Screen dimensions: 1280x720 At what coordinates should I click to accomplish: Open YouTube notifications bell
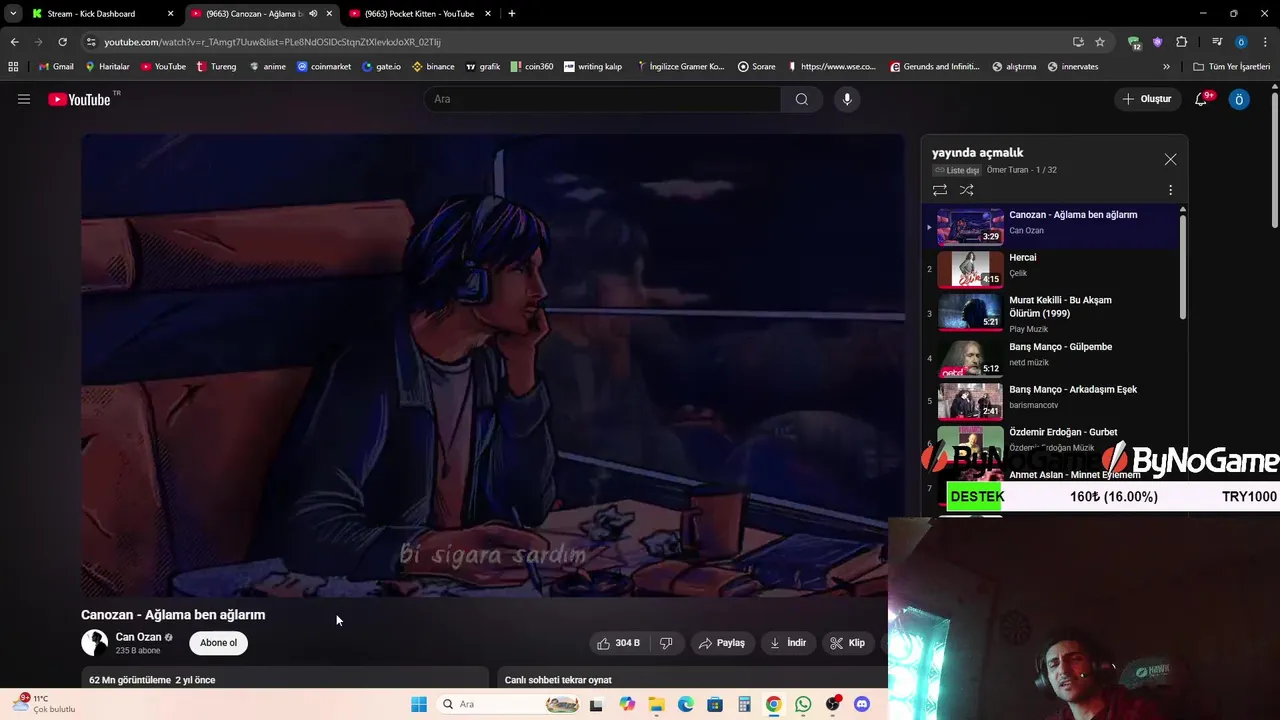[1201, 99]
